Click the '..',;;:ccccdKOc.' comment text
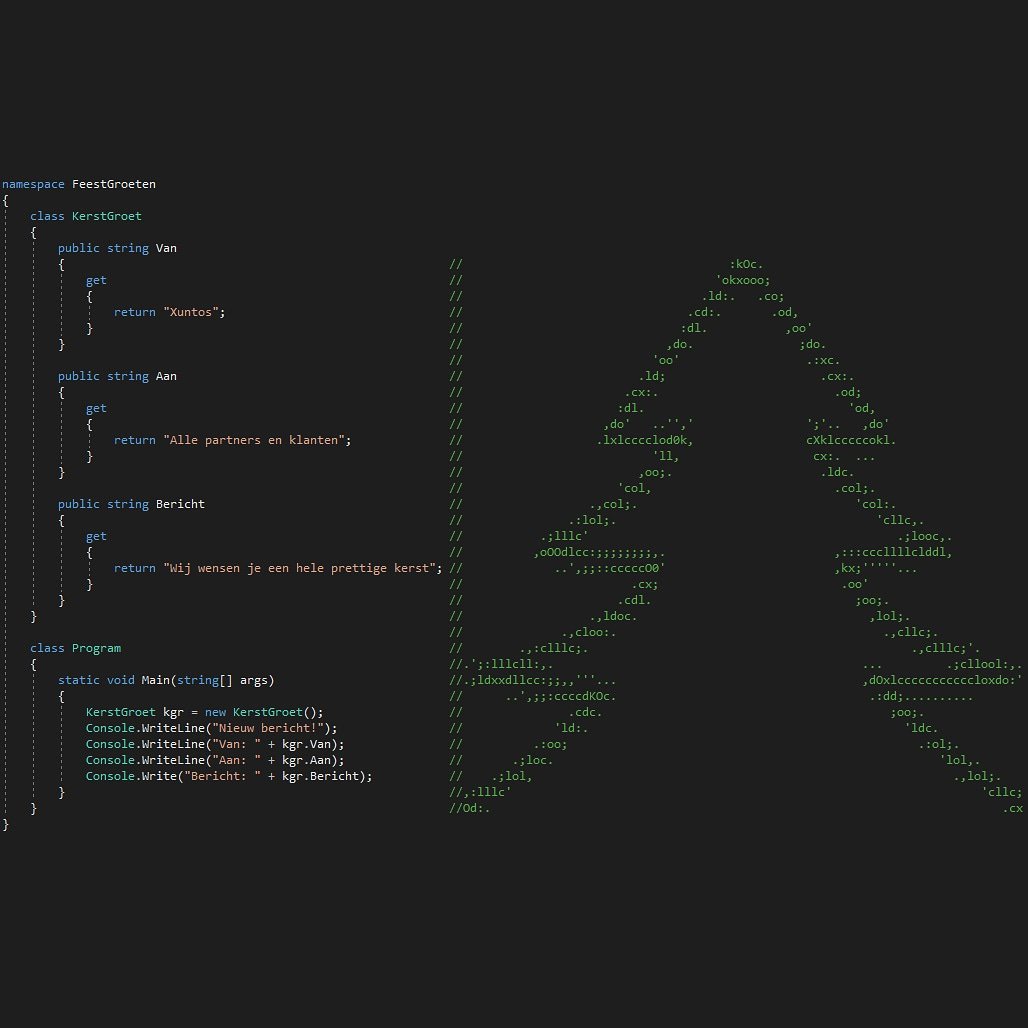The height and width of the screenshot is (1028, 1028). coord(561,696)
